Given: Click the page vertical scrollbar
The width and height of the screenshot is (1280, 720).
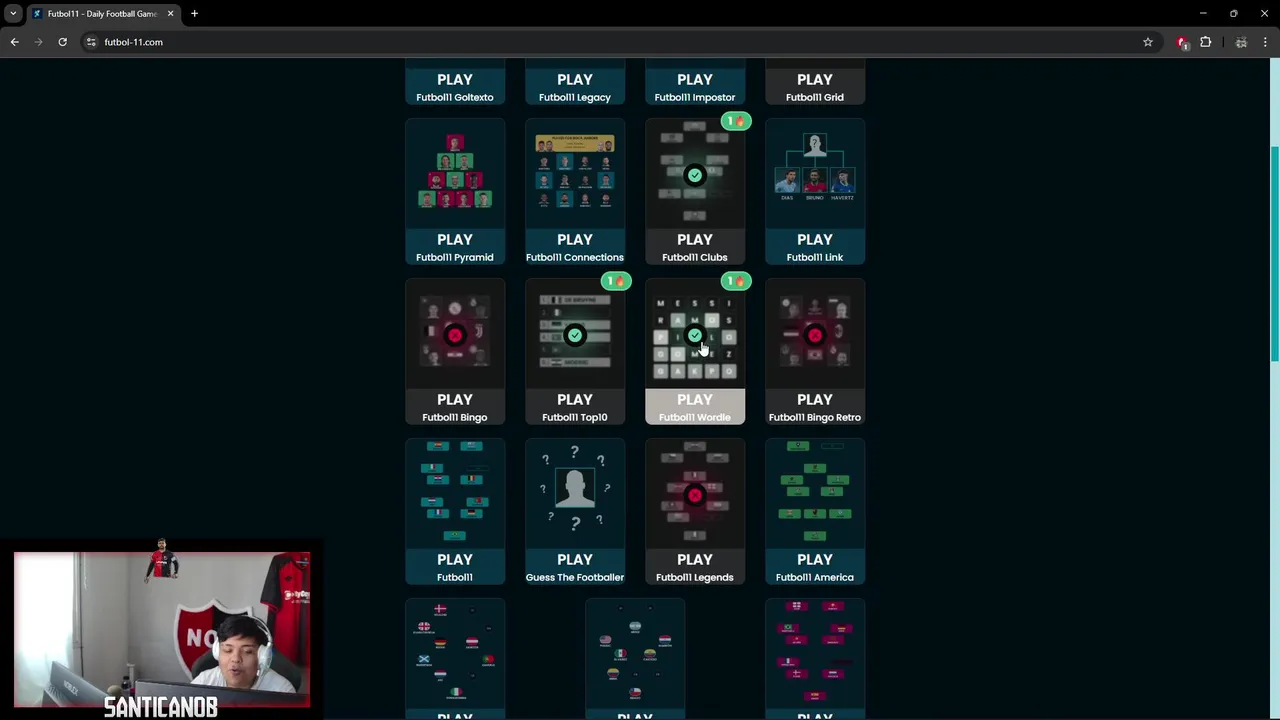Looking at the screenshot, I should [1274, 255].
